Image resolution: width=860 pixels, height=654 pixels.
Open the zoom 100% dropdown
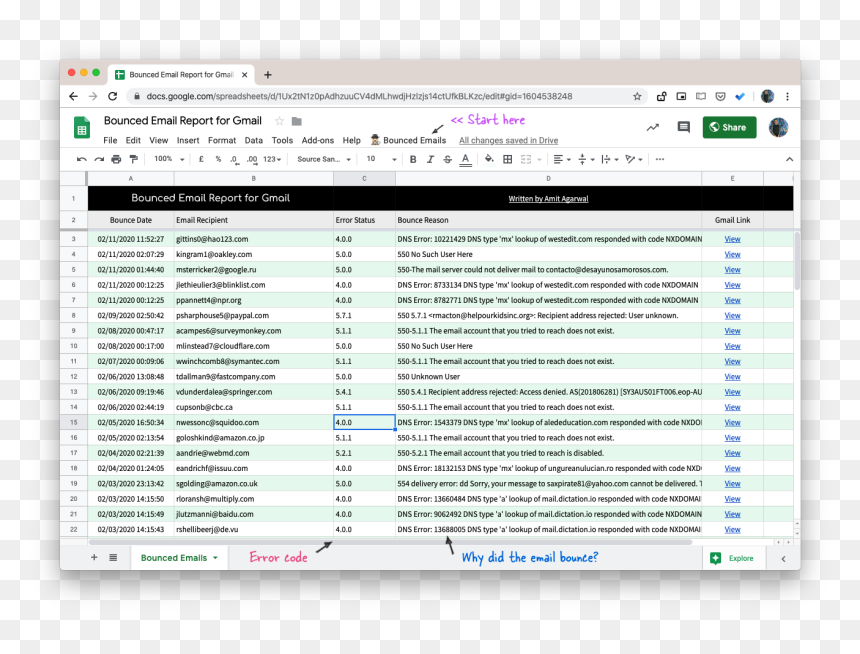(169, 159)
